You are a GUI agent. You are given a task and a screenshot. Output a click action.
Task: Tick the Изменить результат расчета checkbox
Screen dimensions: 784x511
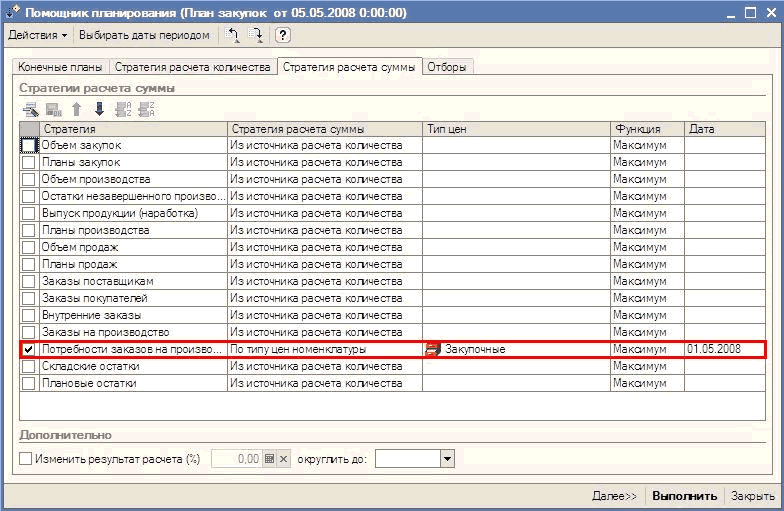click(26, 458)
